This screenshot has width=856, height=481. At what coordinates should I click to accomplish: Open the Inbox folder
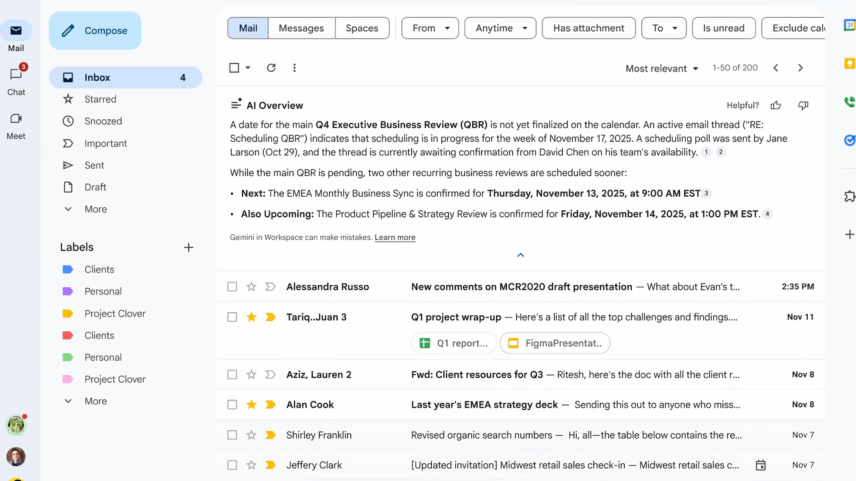[126, 78]
